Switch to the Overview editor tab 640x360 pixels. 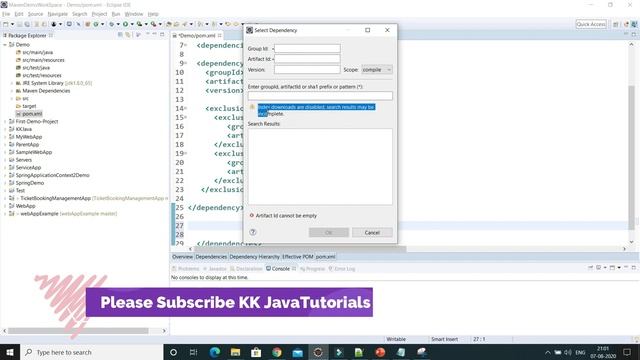pyautogui.click(x=182, y=257)
